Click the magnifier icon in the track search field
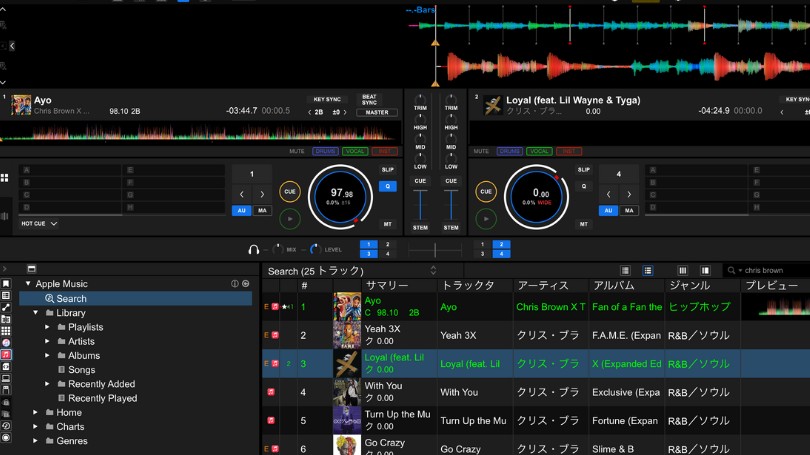 pos(734,270)
